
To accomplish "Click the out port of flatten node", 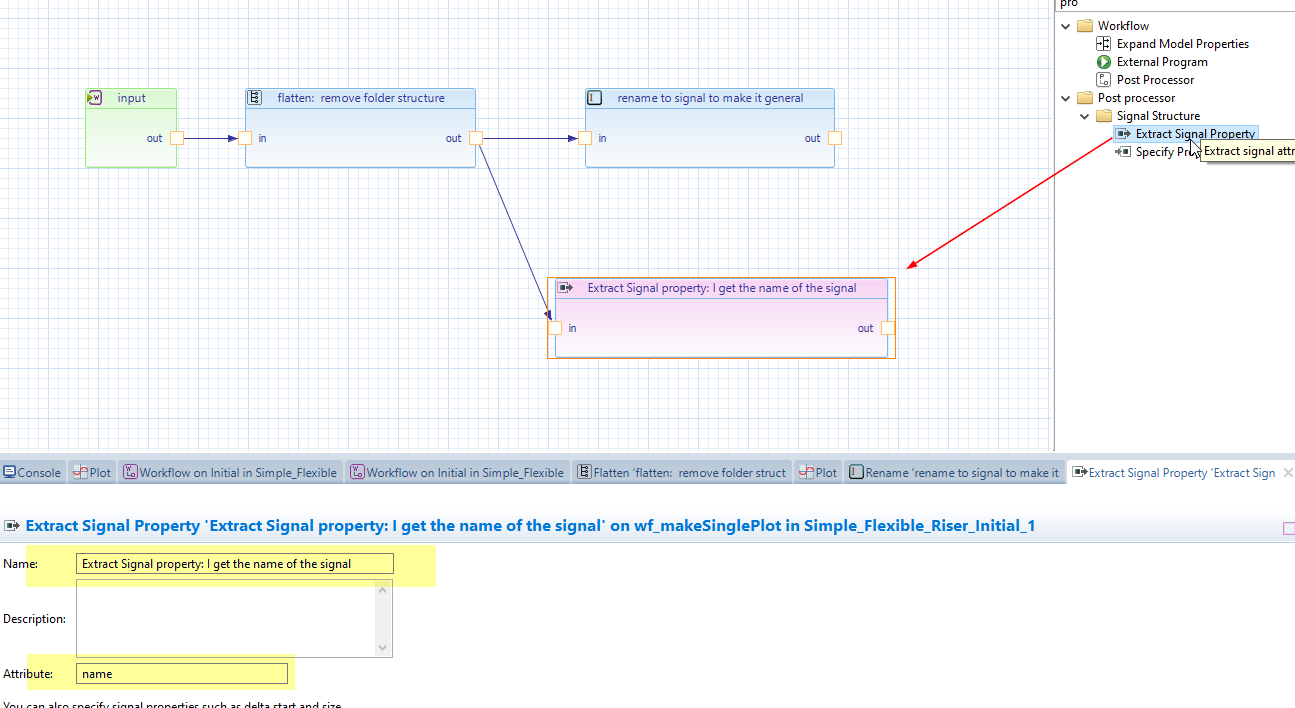I will [x=476, y=138].
